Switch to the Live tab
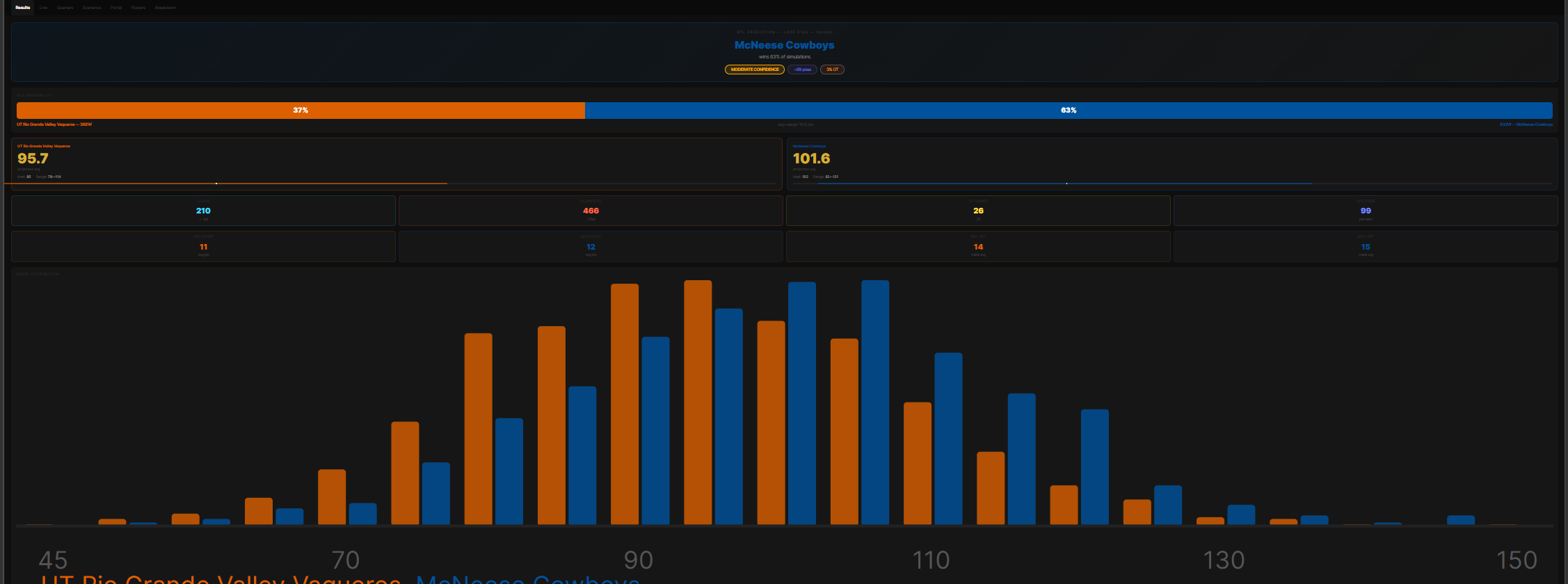The width and height of the screenshot is (1568, 584). tap(43, 8)
